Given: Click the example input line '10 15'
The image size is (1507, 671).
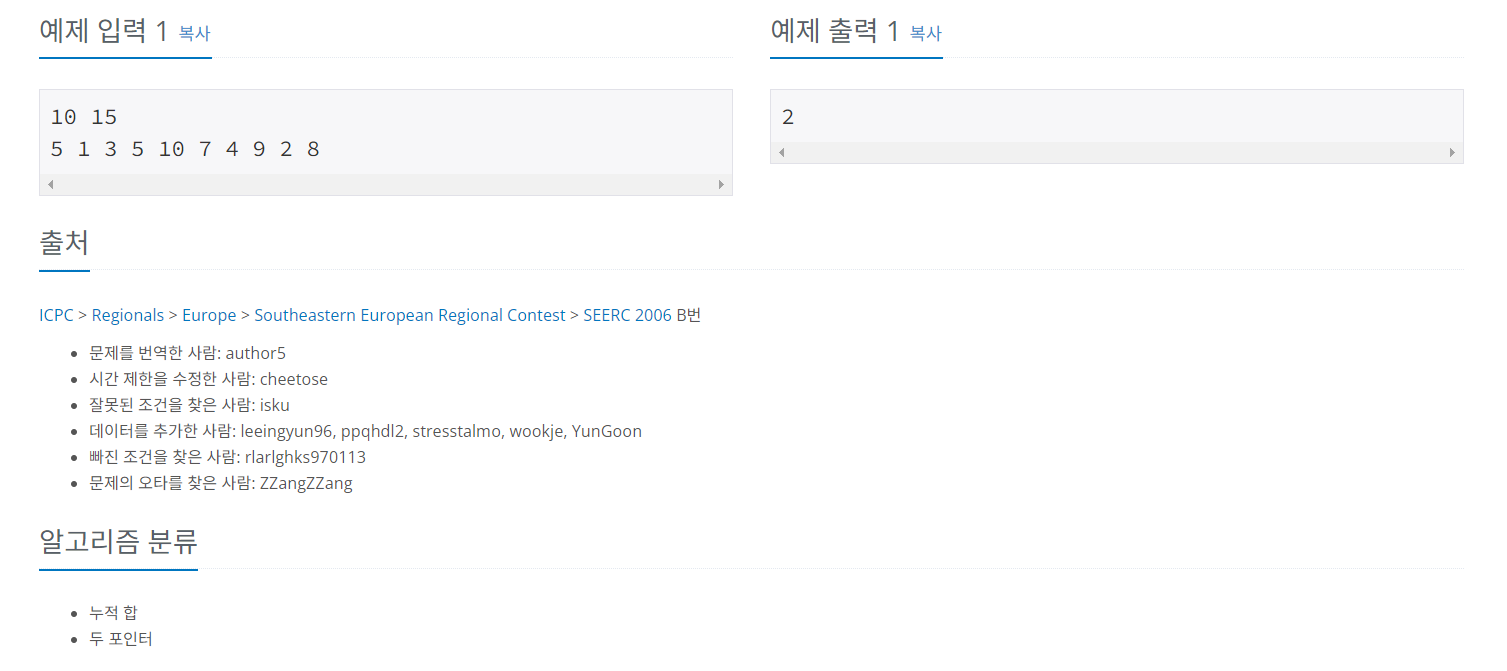Looking at the screenshot, I should tap(84, 118).
